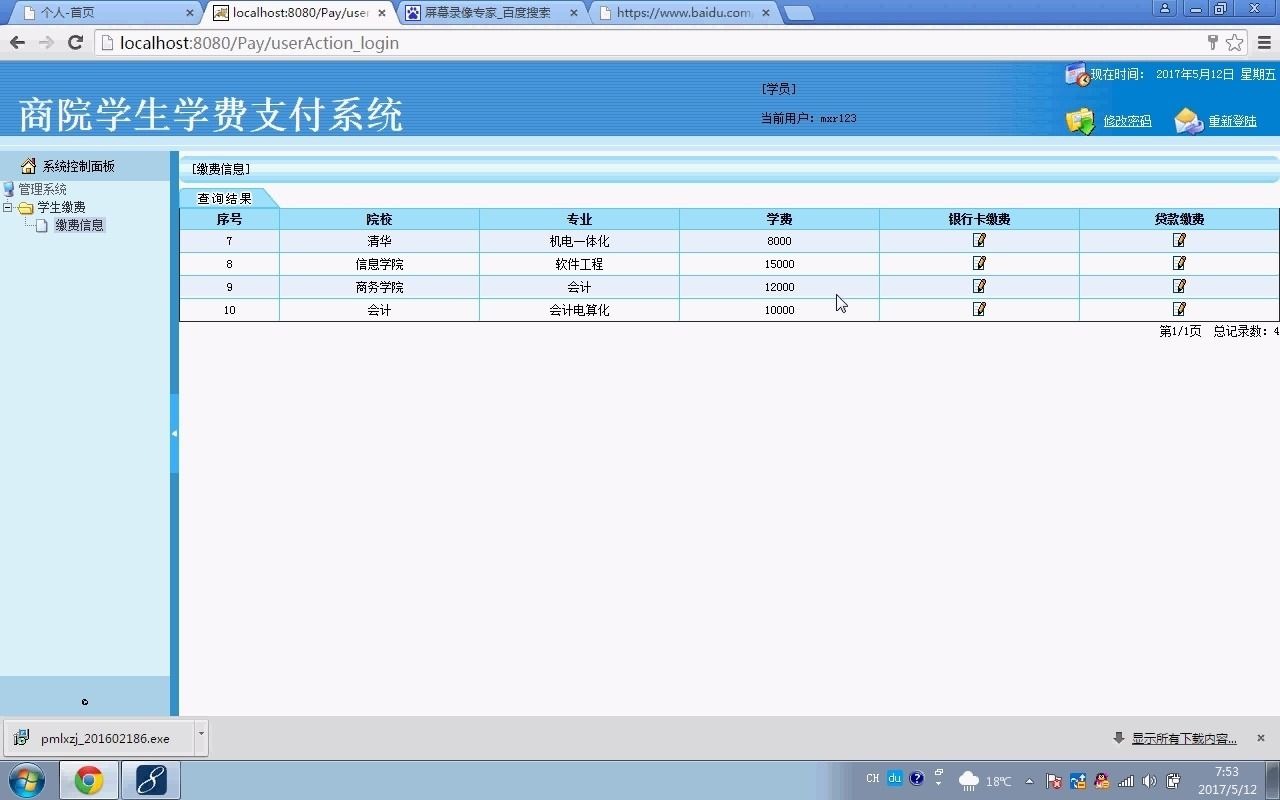Click the address bar URL field
This screenshot has height=800, width=1280.
pyautogui.click(x=650, y=43)
